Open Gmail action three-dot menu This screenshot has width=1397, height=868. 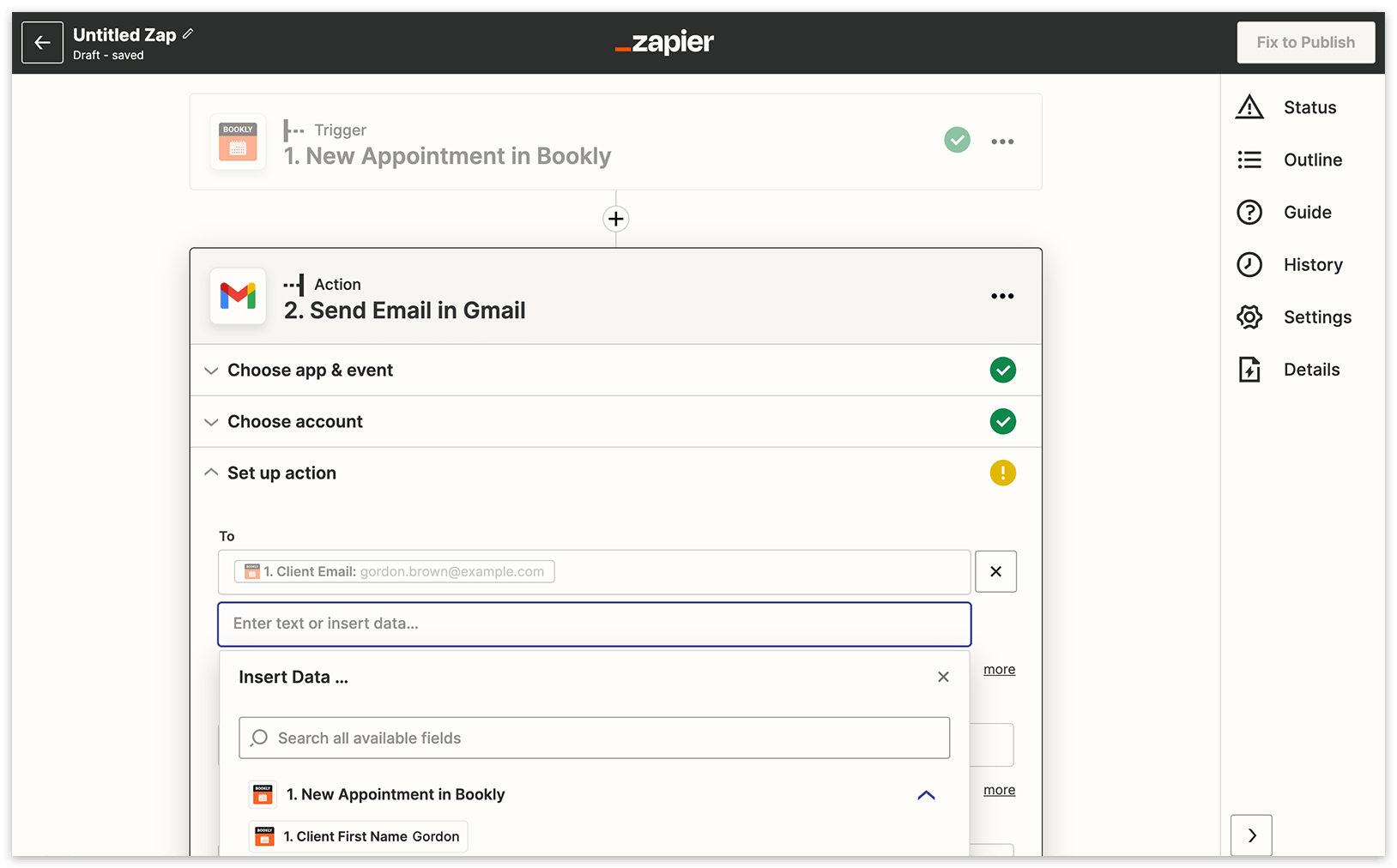(1002, 296)
